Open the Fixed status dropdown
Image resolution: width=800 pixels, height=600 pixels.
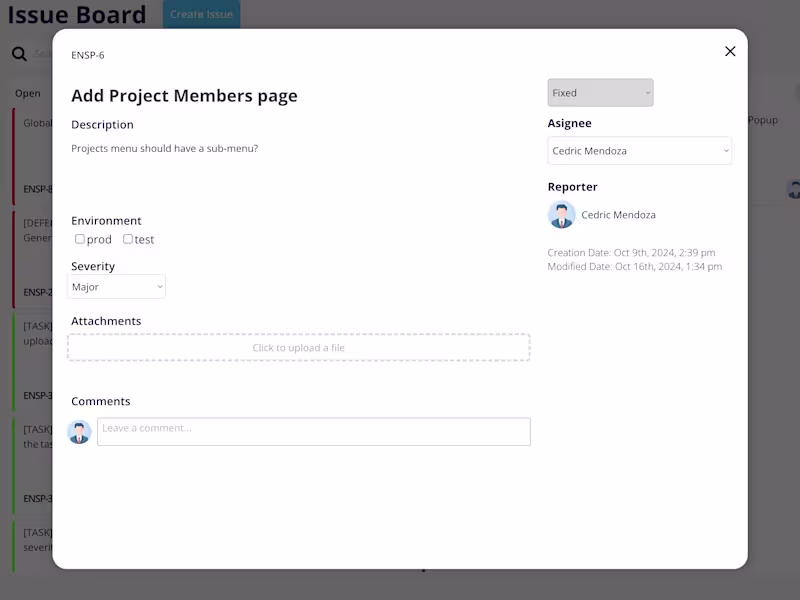coord(599,92)
